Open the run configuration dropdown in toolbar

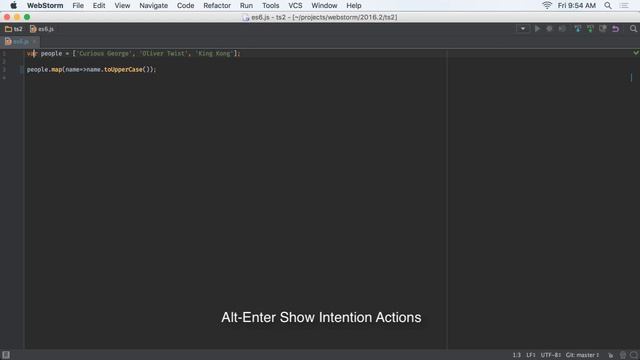tap(522, 29)
